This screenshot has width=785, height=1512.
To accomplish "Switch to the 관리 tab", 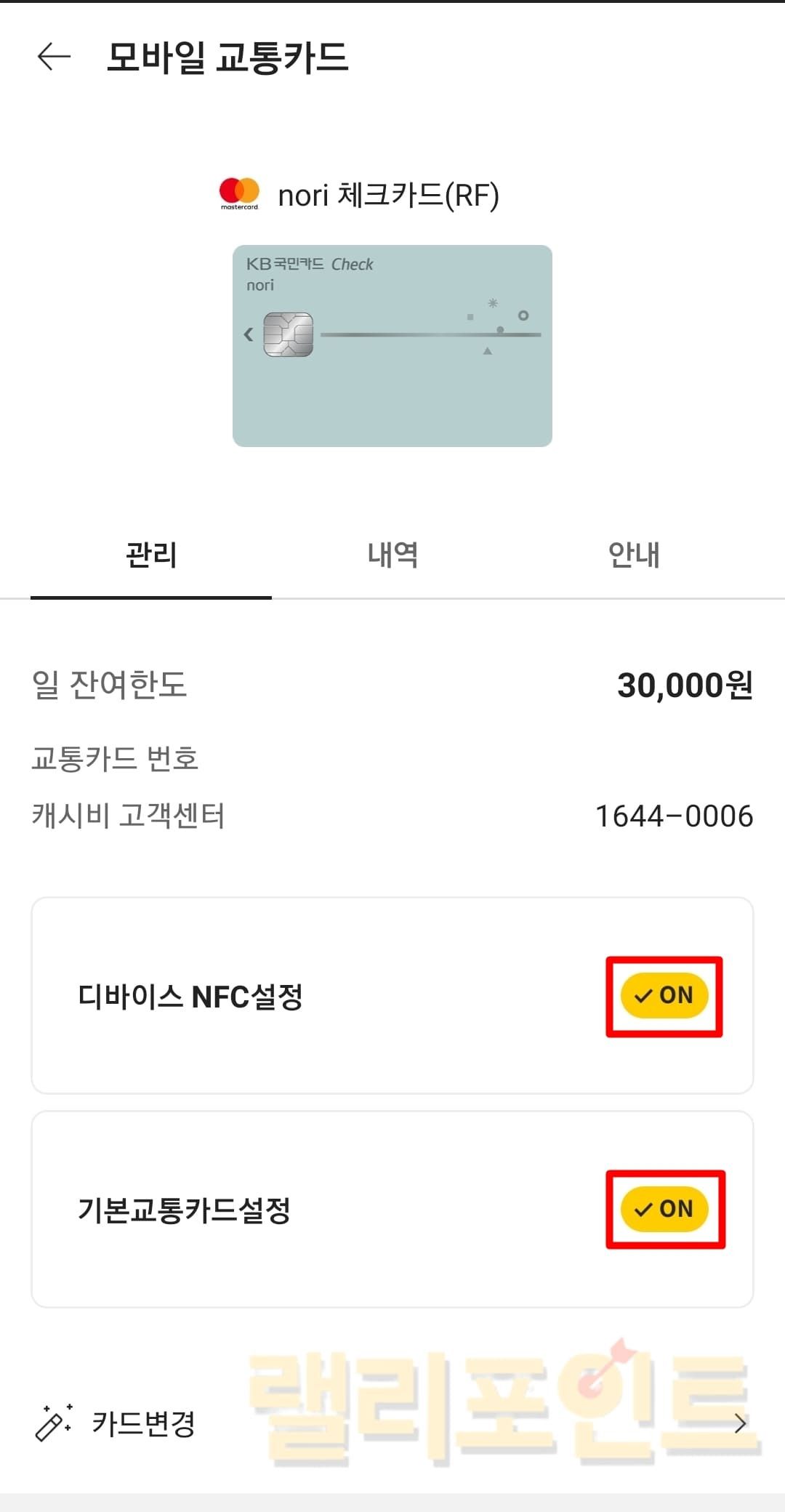I will click(151, 555).
